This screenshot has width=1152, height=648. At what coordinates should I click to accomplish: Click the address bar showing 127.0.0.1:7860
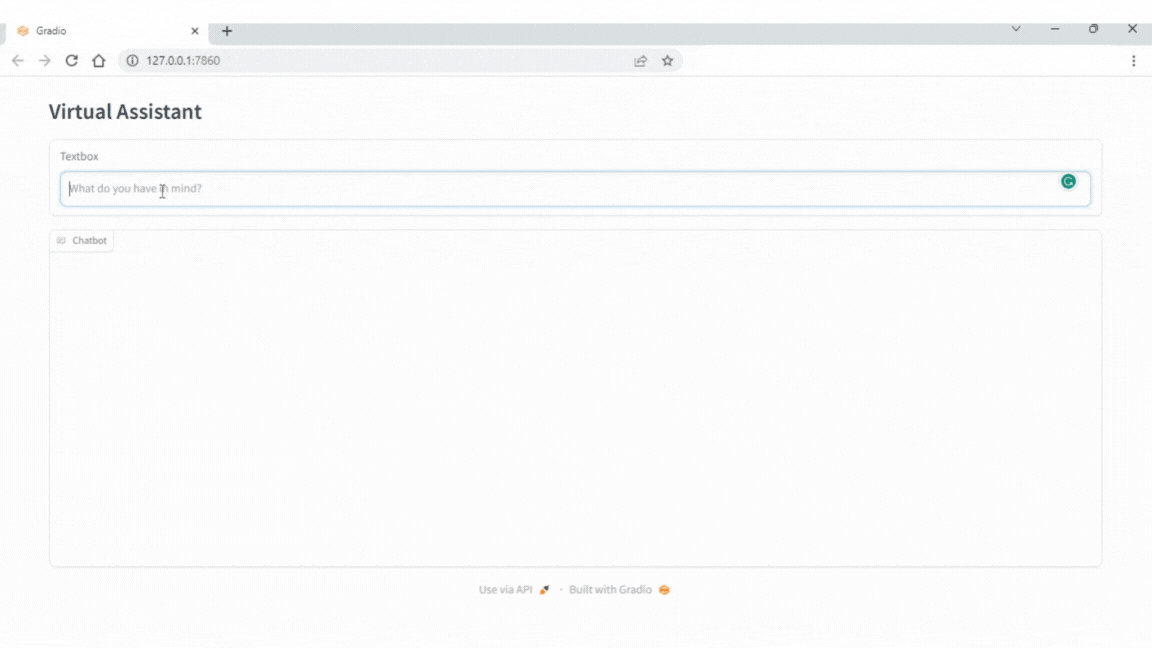tap(400, 61)
